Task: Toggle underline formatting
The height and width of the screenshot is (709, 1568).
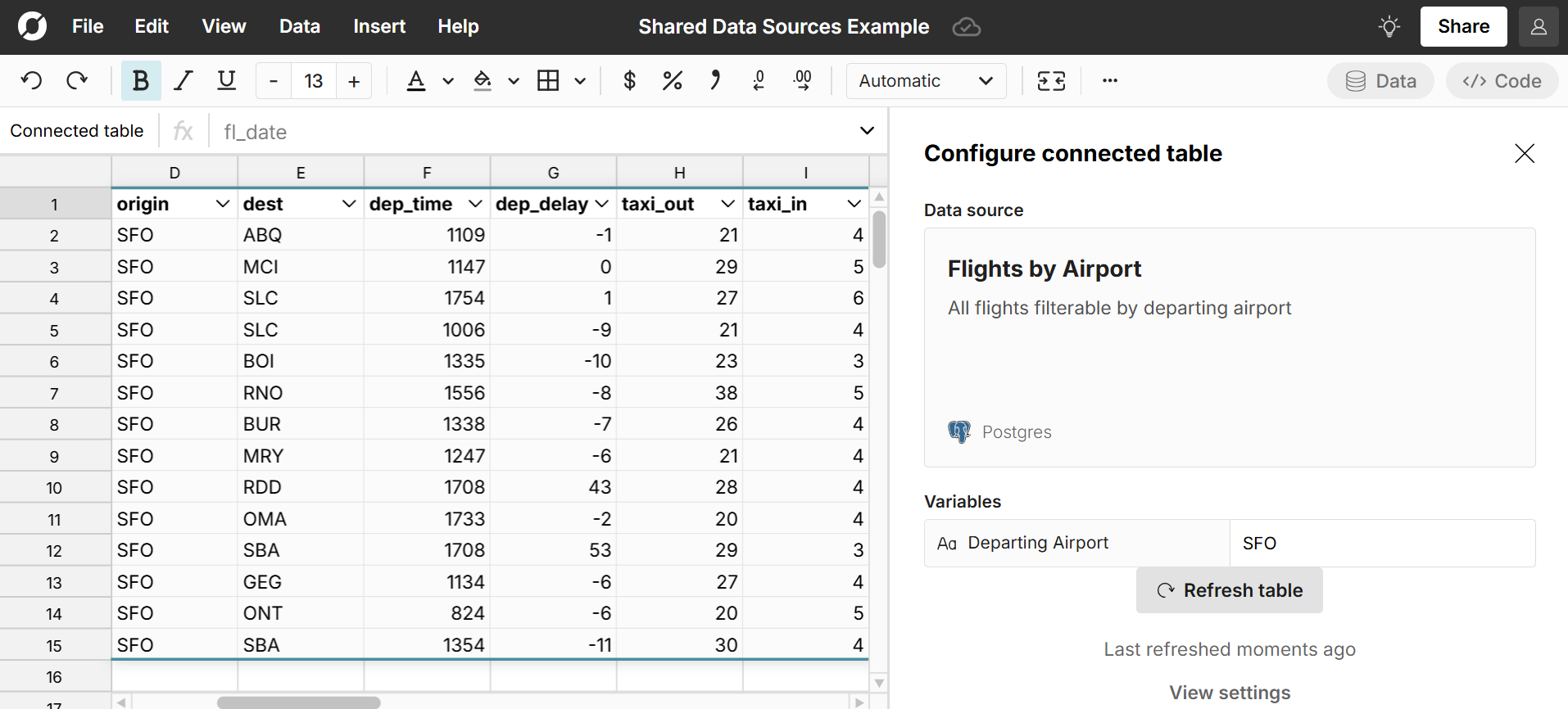Action: pos(226,80)
